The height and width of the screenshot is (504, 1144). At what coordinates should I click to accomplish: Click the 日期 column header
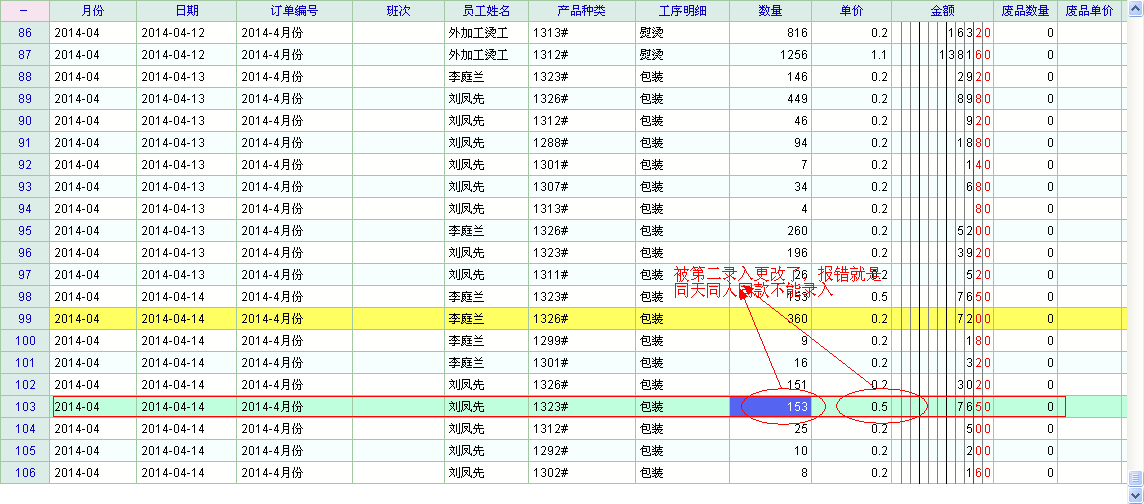tap(186, 10)
